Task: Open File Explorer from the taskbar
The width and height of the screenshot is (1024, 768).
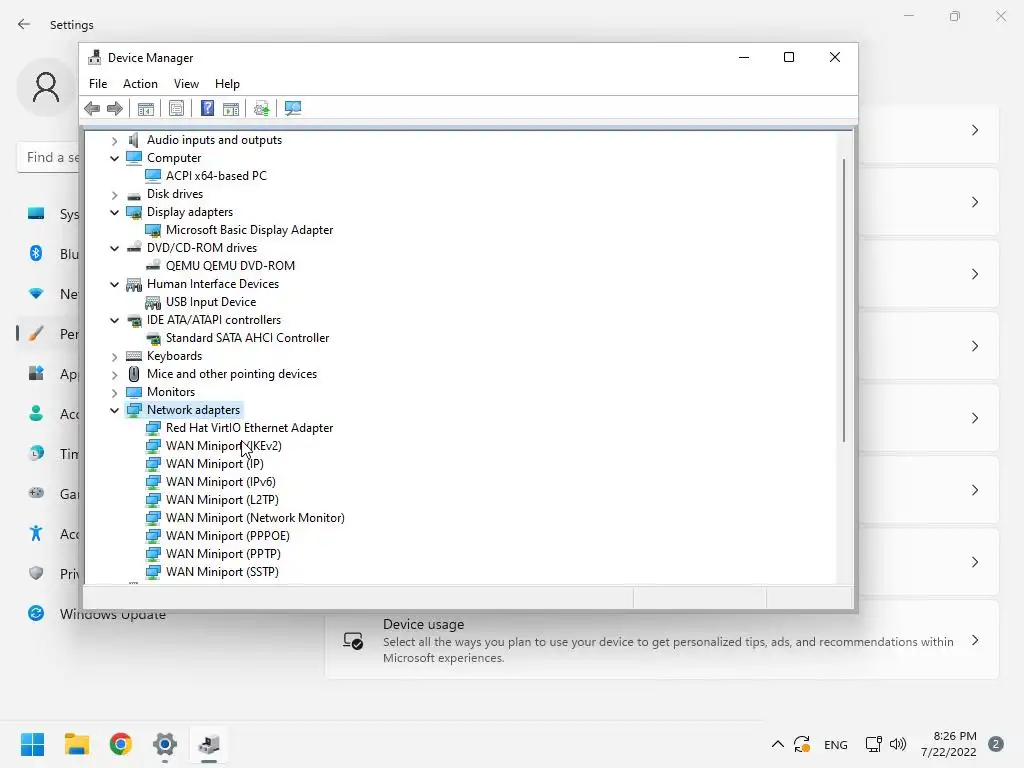Action: pyautogui.click(x=76, y=744)
